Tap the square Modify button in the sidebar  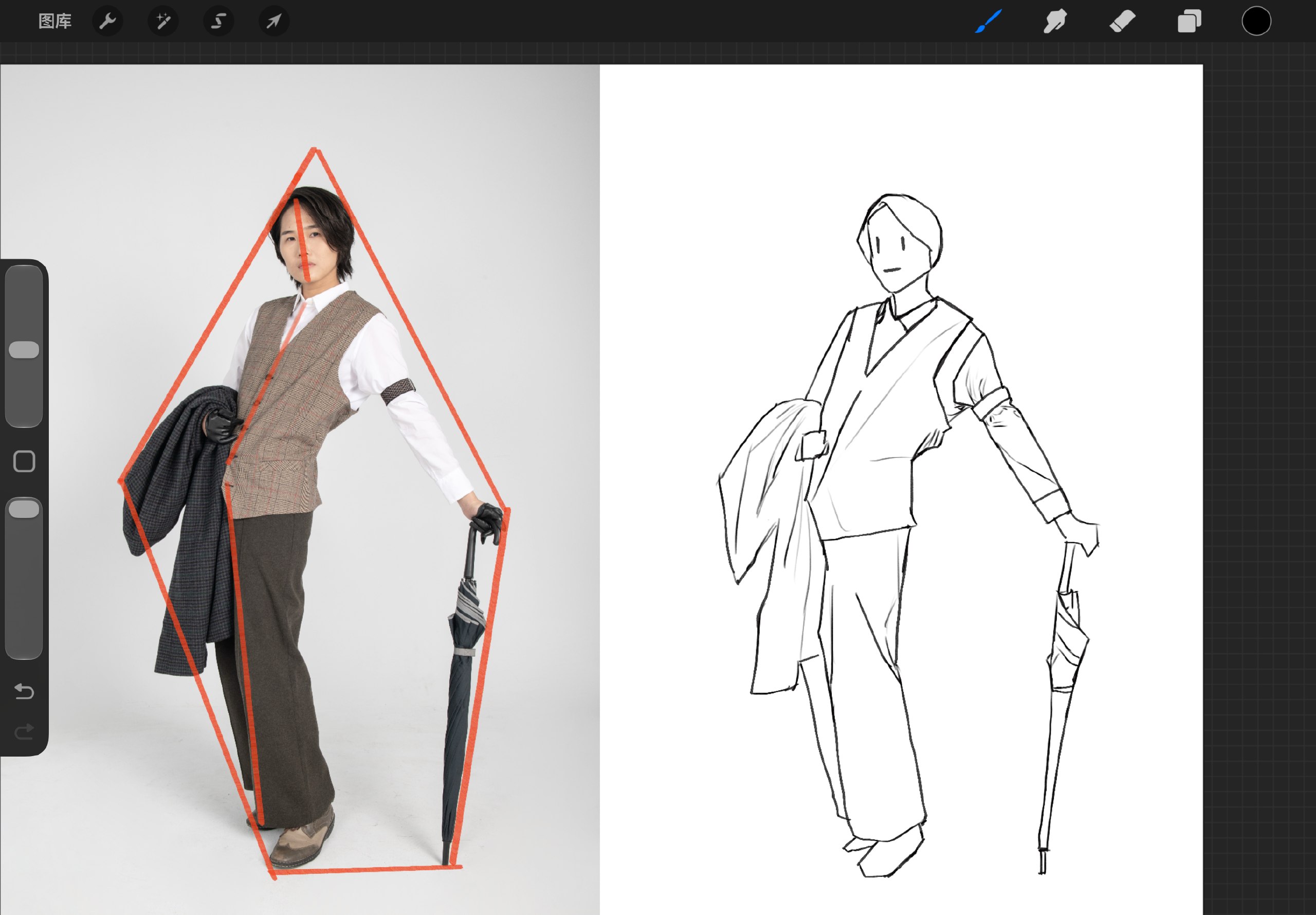coord(24,461)
